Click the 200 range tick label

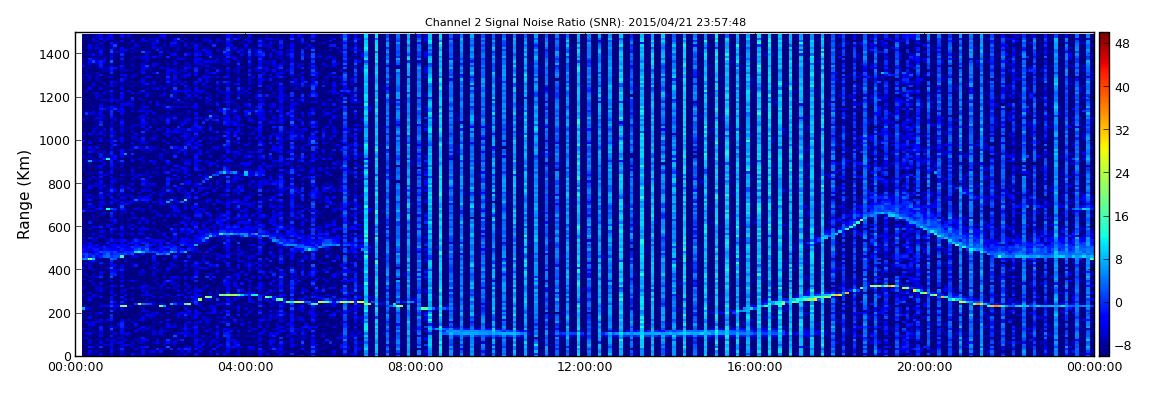pyautogui.click(x=60, y=313)
